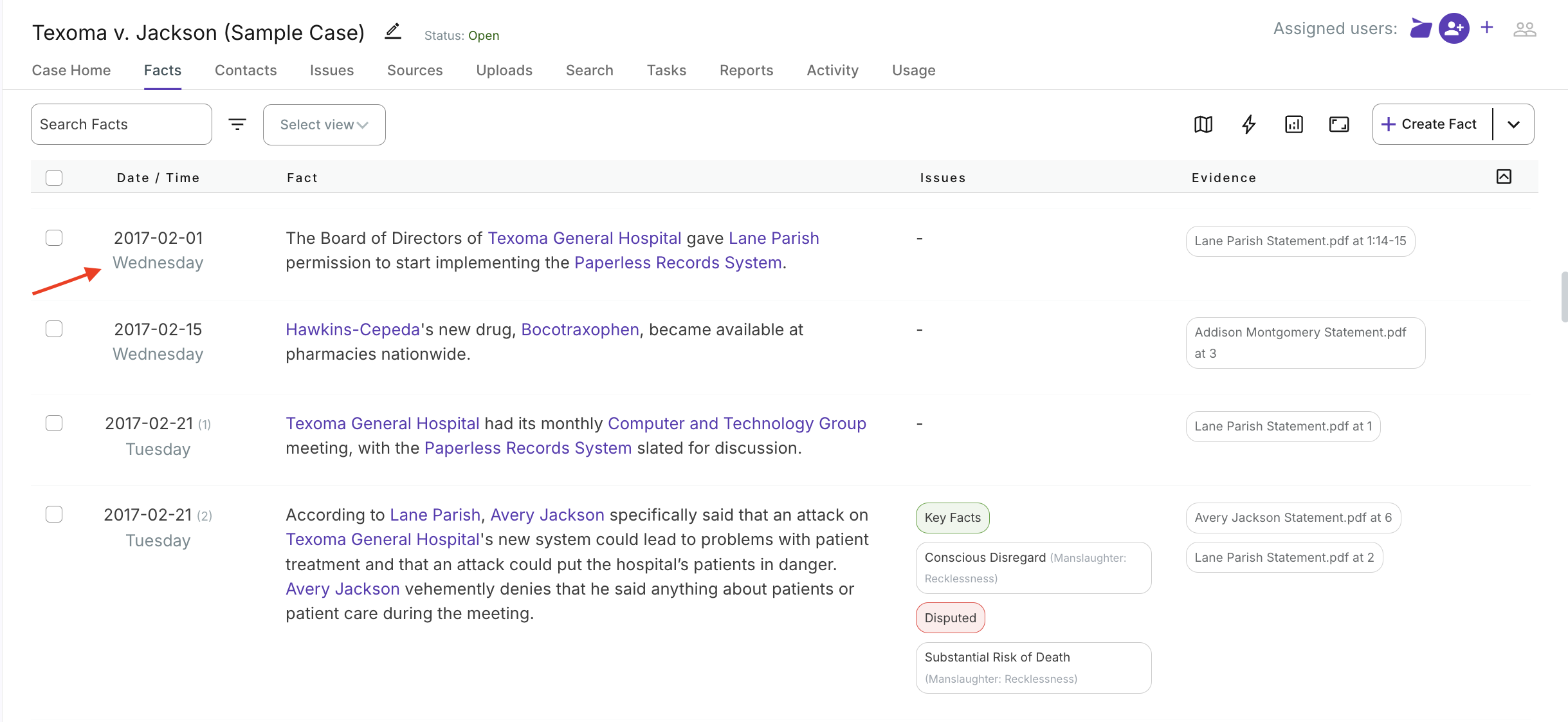Edit the case title with pencil icon

[393, 32]
